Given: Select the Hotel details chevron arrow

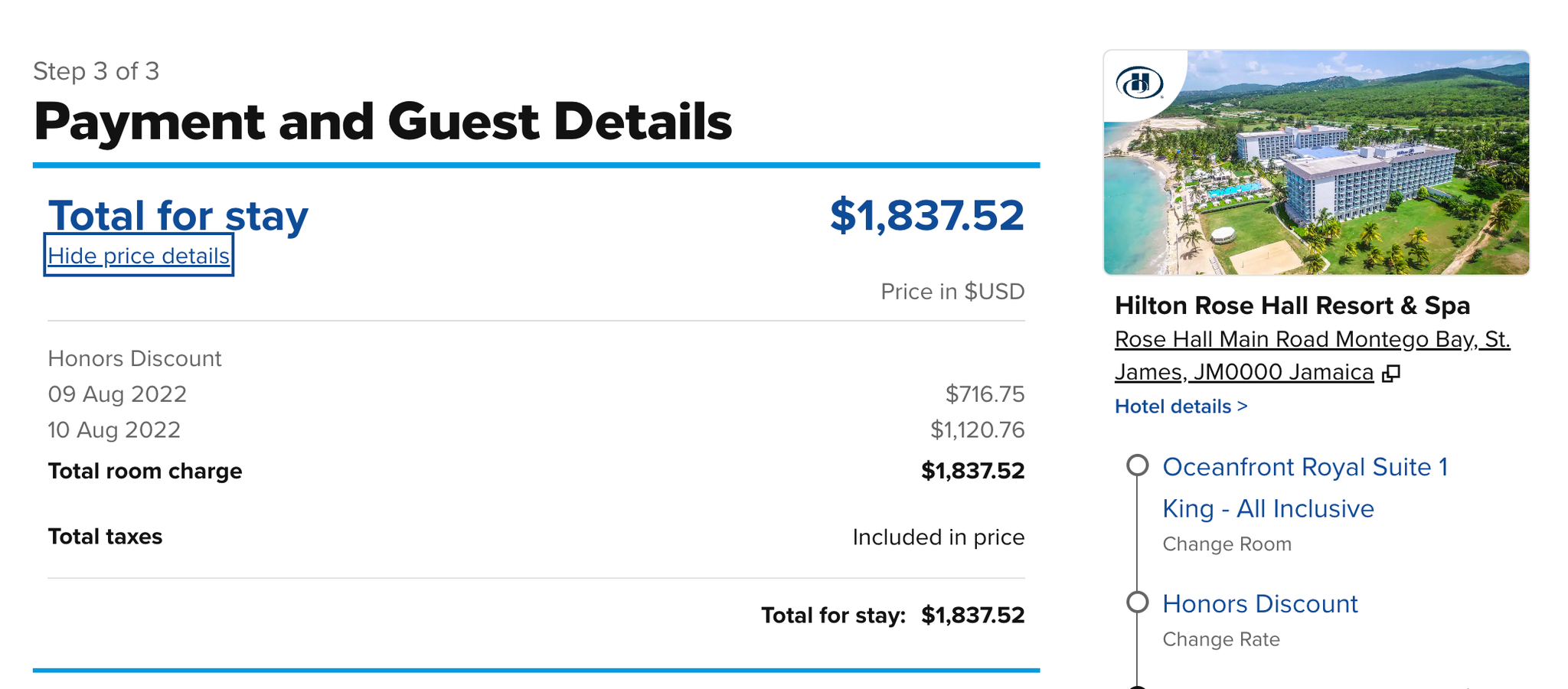Looking at the screenshot, I should pos(1241,407).
